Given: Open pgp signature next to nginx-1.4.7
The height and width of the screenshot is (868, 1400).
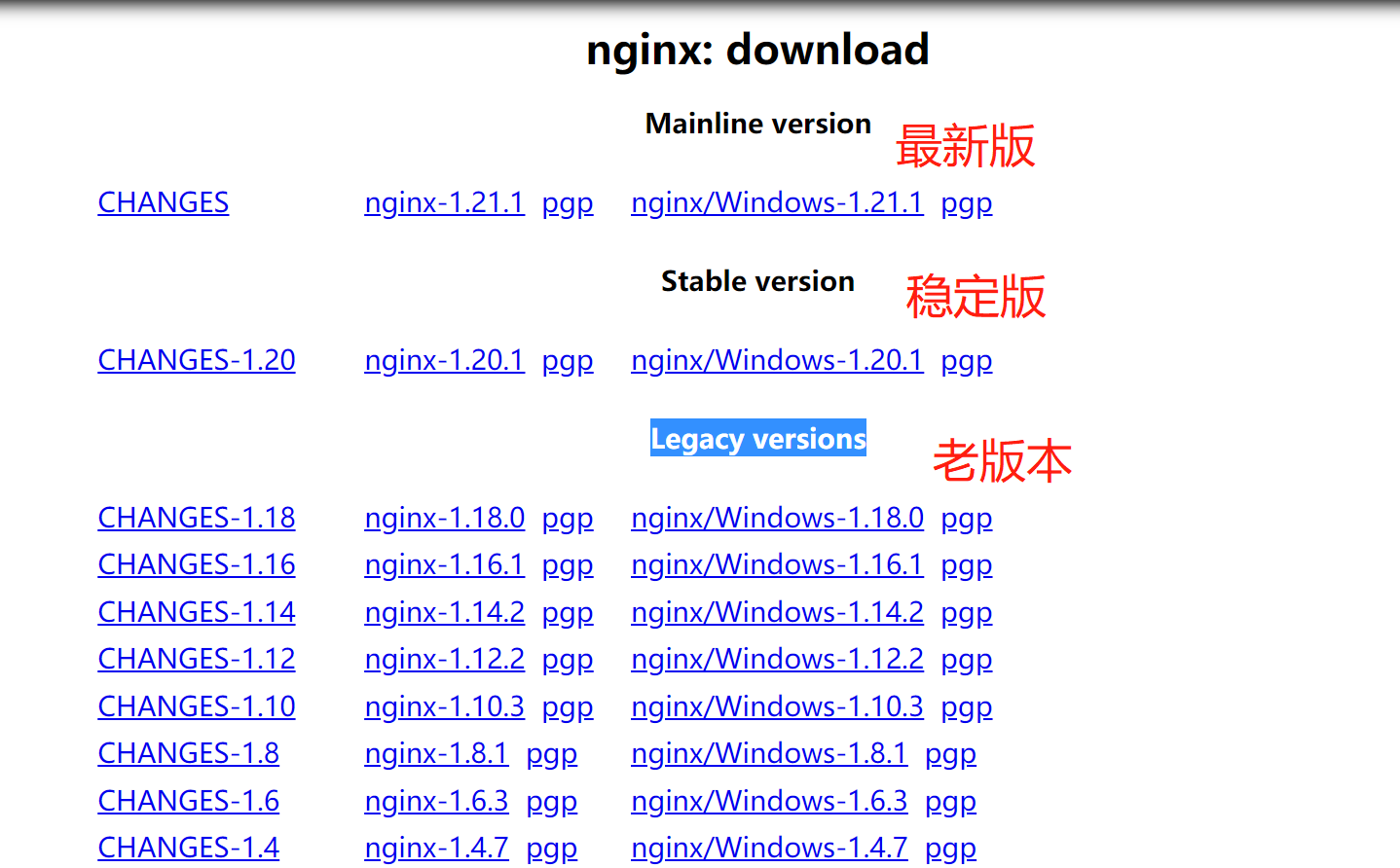Looking at the screenshot, I should [x=552, y=848].
